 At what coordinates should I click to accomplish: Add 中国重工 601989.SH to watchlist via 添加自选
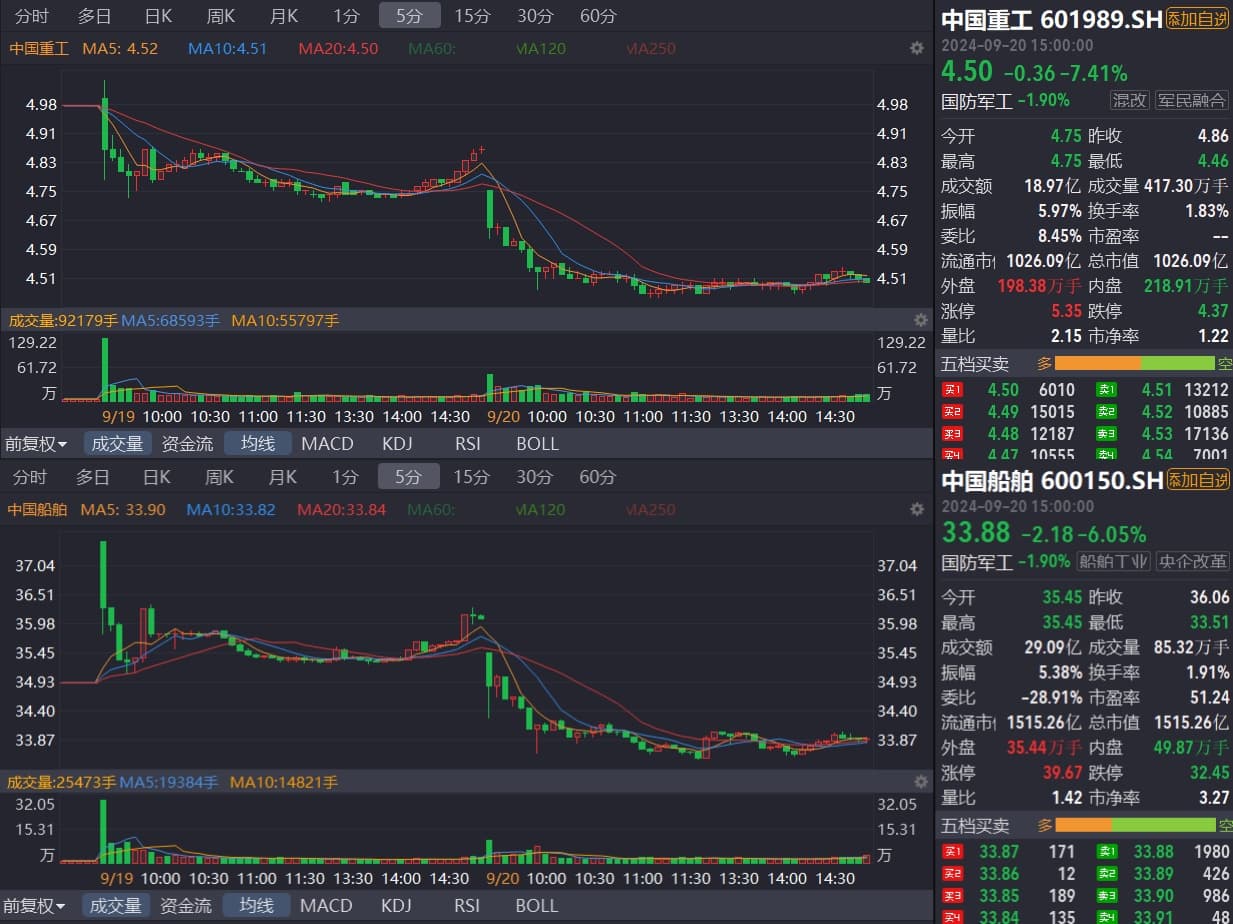click(x=1198, y=19)
